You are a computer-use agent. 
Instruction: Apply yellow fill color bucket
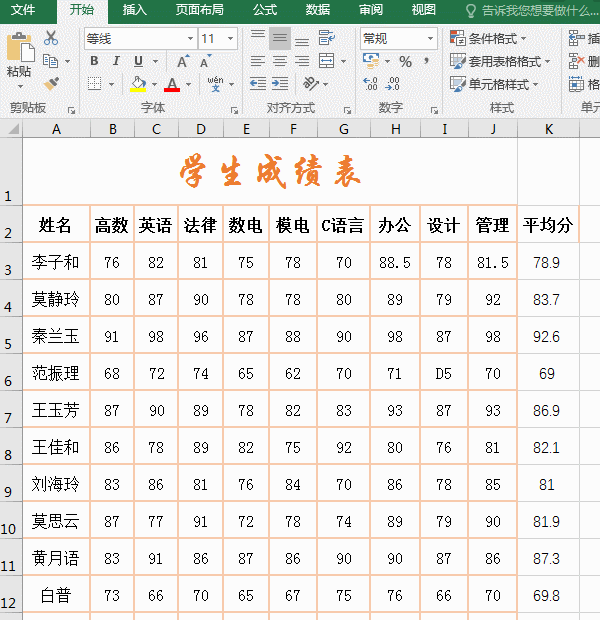(138, 84)
